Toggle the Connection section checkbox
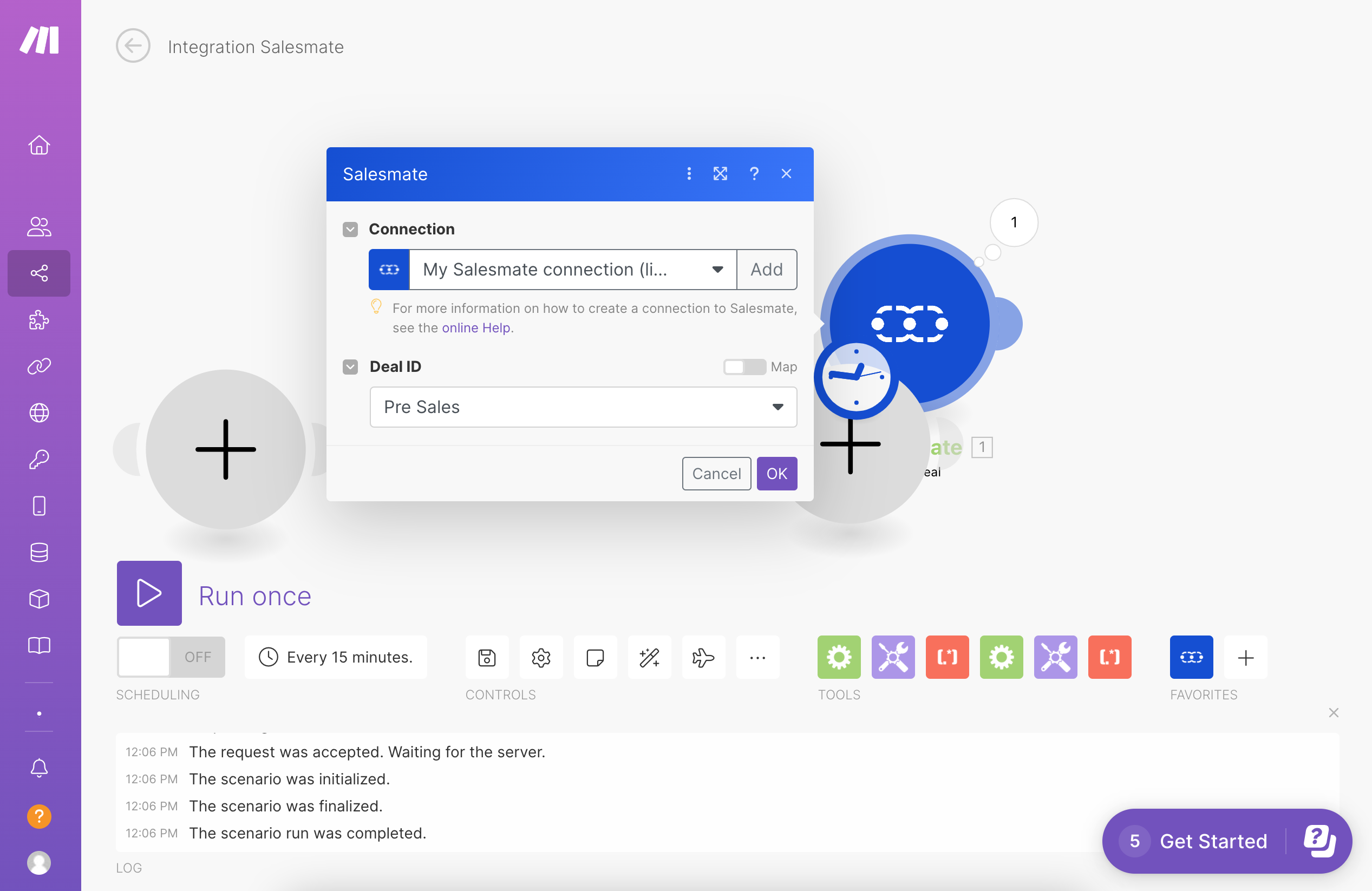The width and height of the screenshot is (1372, 891). [x=350, y=230]
